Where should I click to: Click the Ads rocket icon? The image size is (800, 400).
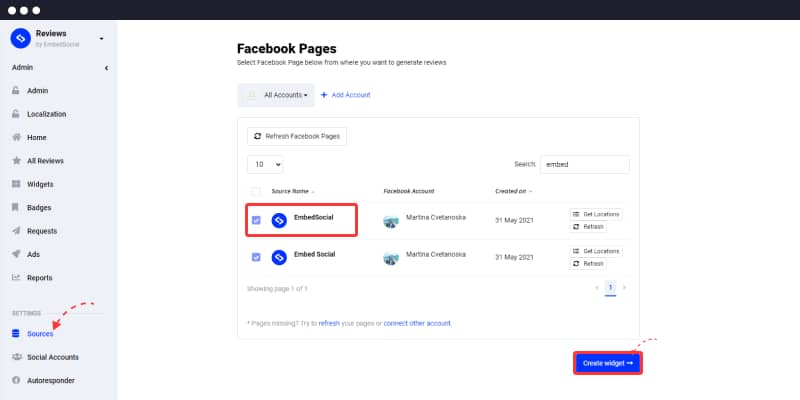click(16, 254)
